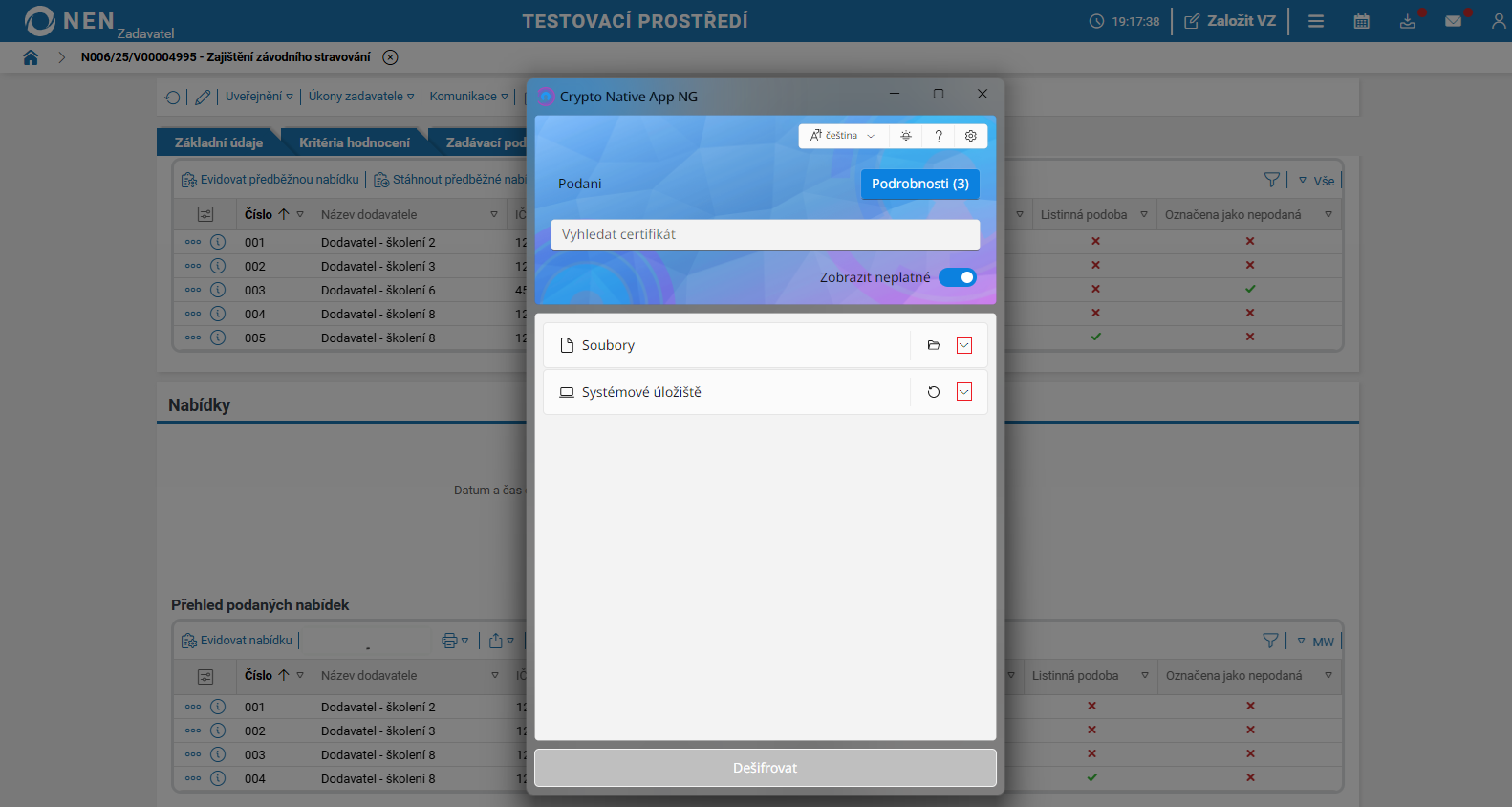Switch to the Základní údaje tab

pos(219,142)
